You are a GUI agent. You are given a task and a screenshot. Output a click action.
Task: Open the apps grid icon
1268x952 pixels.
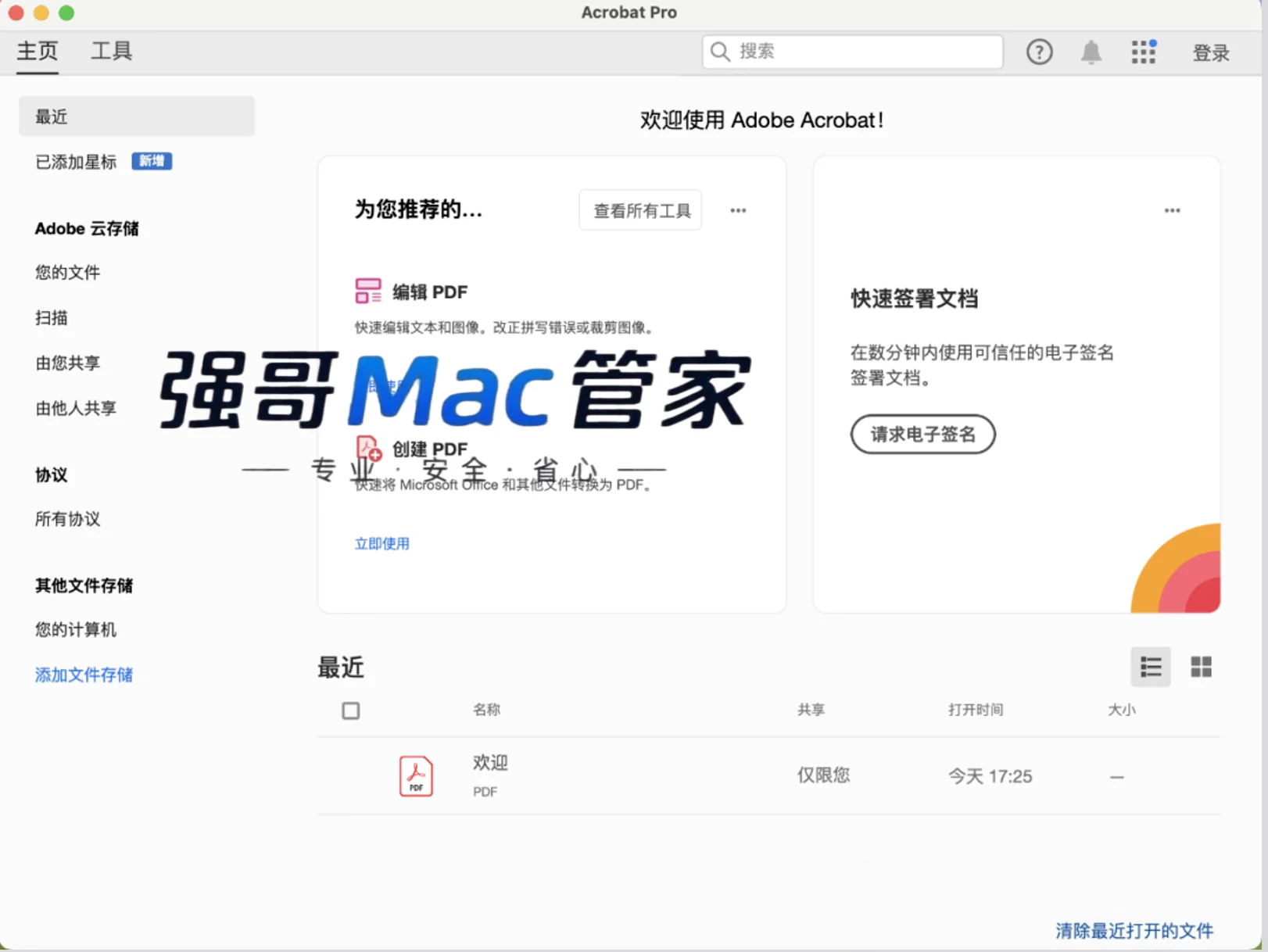tap(1144, 52)
